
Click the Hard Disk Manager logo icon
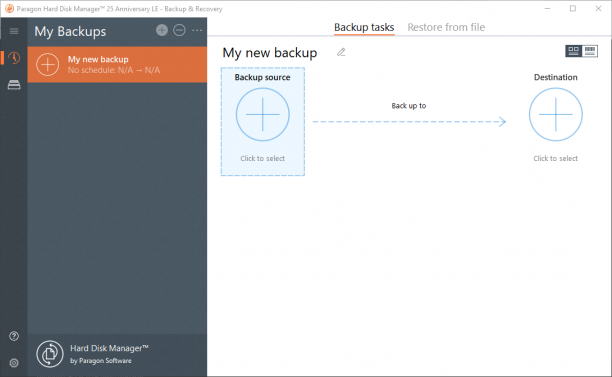tap(50, 354)
